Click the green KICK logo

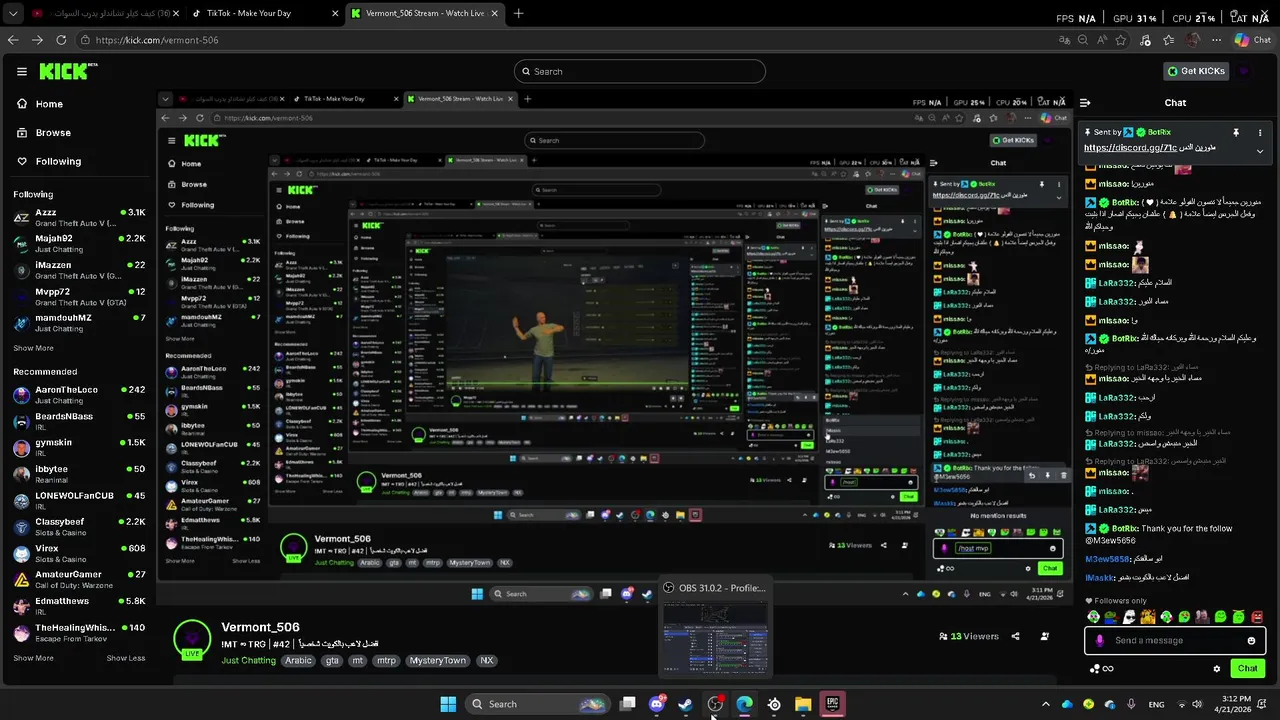[x=65, y=71]
